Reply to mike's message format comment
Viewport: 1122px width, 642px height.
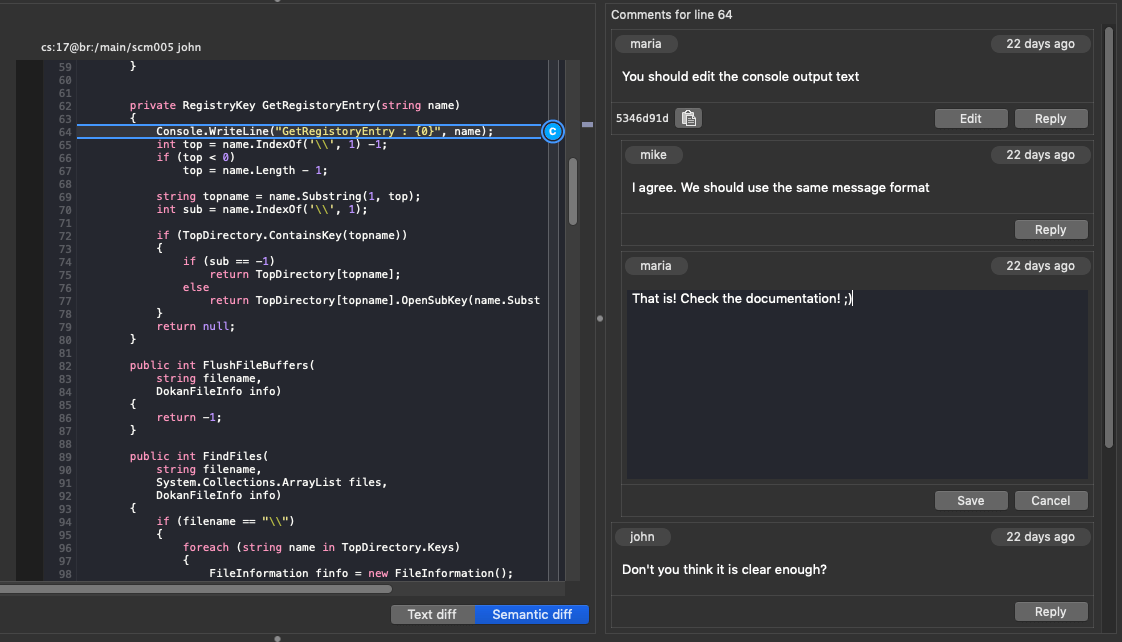point(1050,230)
